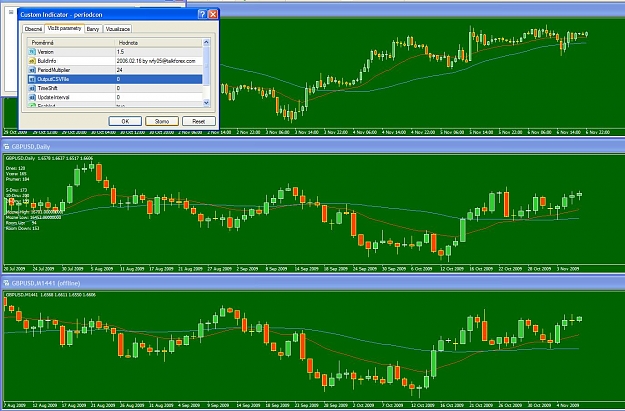The image size is (625, 411).
Task: Close the Custom Indicator dialog
Action: tap(213, 14)
